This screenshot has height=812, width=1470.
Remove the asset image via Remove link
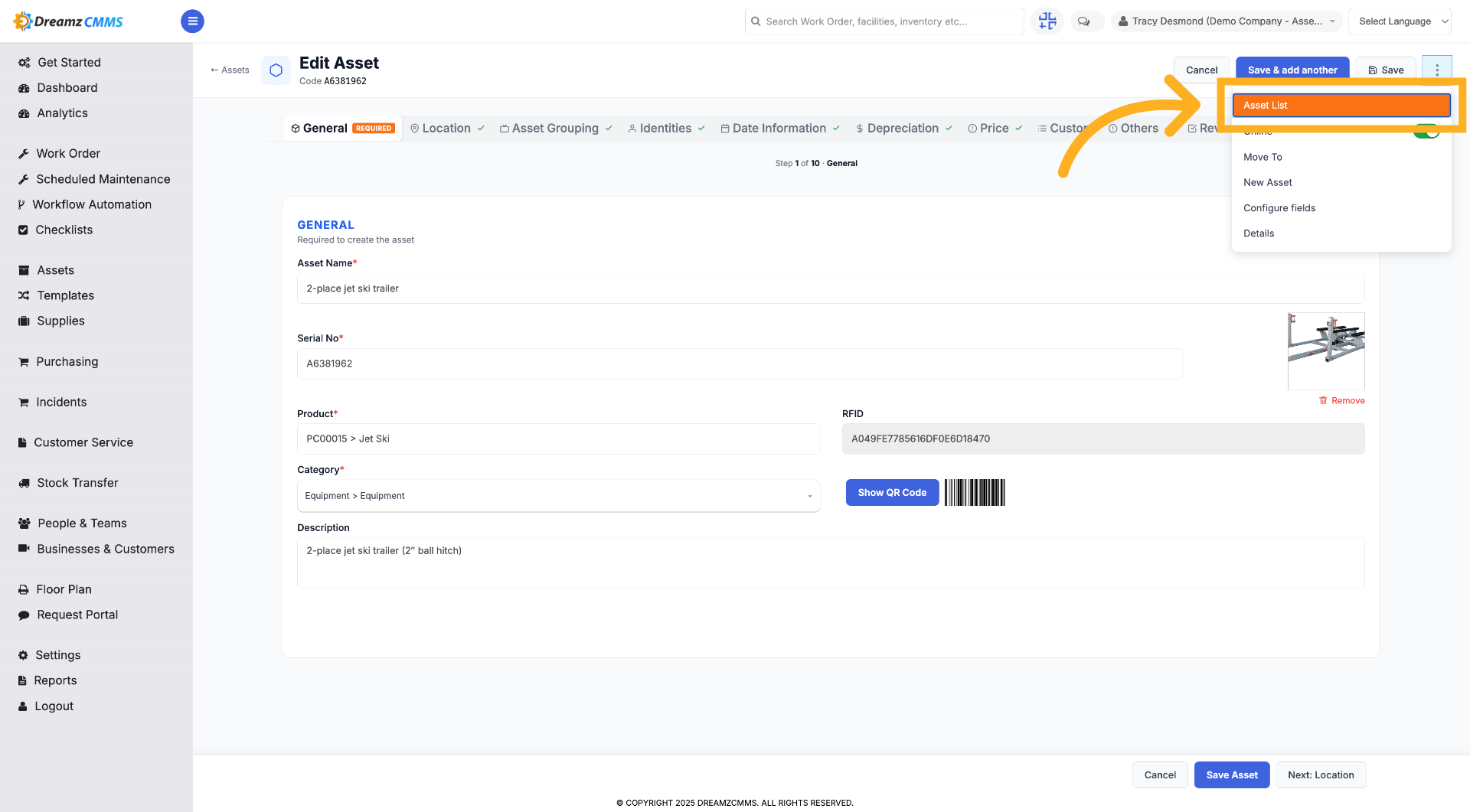click(x=1342, y=401)
